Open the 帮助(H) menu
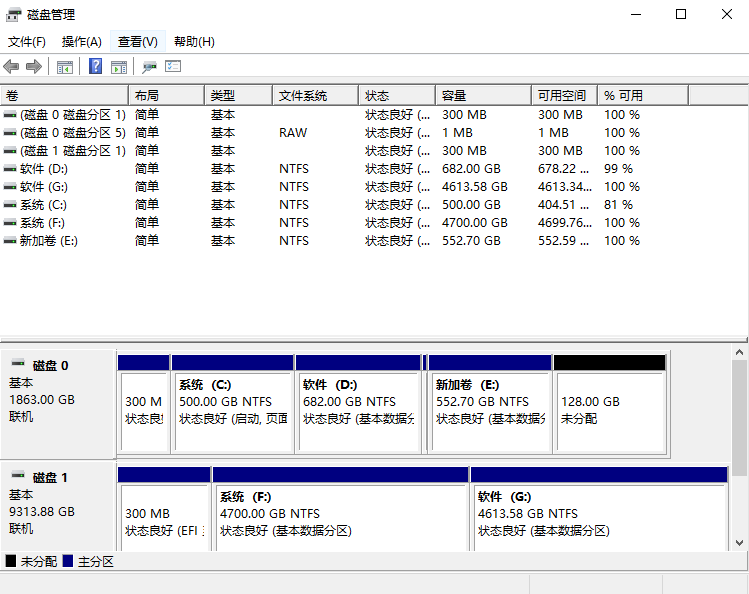 coord(194,42)
